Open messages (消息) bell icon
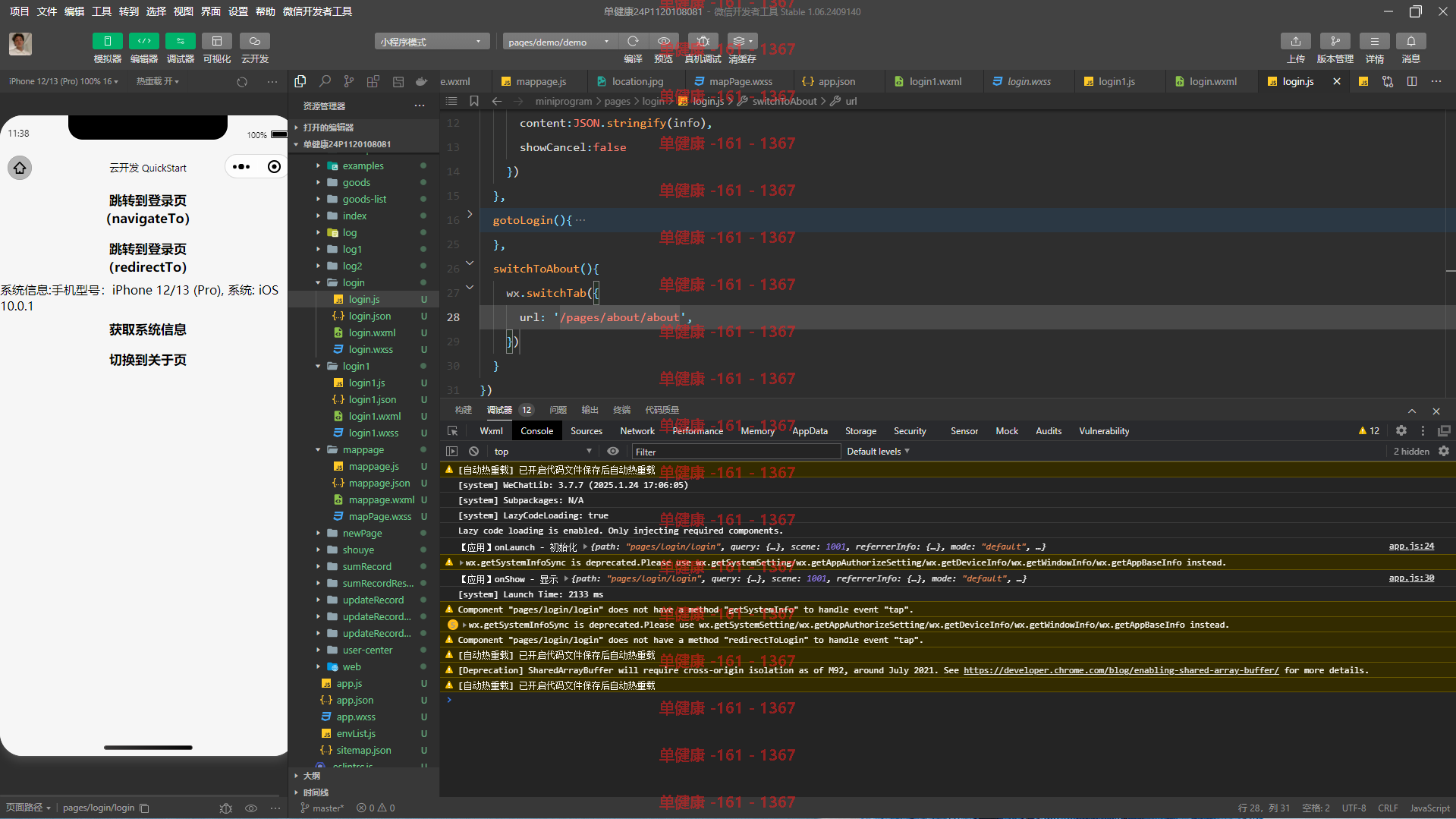 click(1410, 41)
